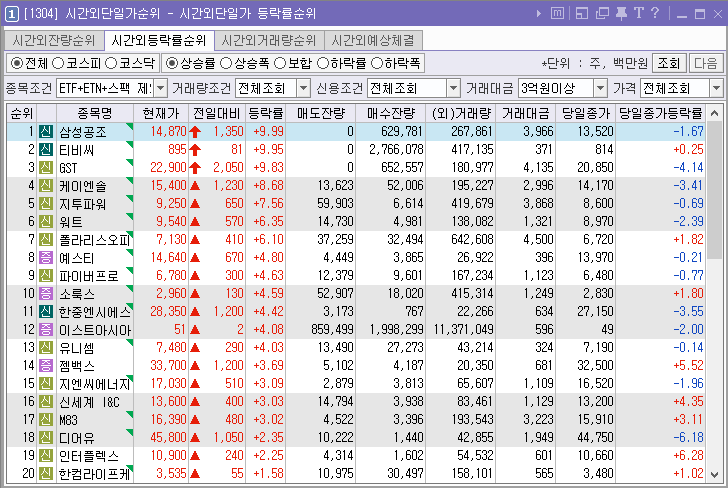This screenshot has width=728, height=488.
Task: Click the 신 badge next to 지투파워
Action: tap(46, 204)
